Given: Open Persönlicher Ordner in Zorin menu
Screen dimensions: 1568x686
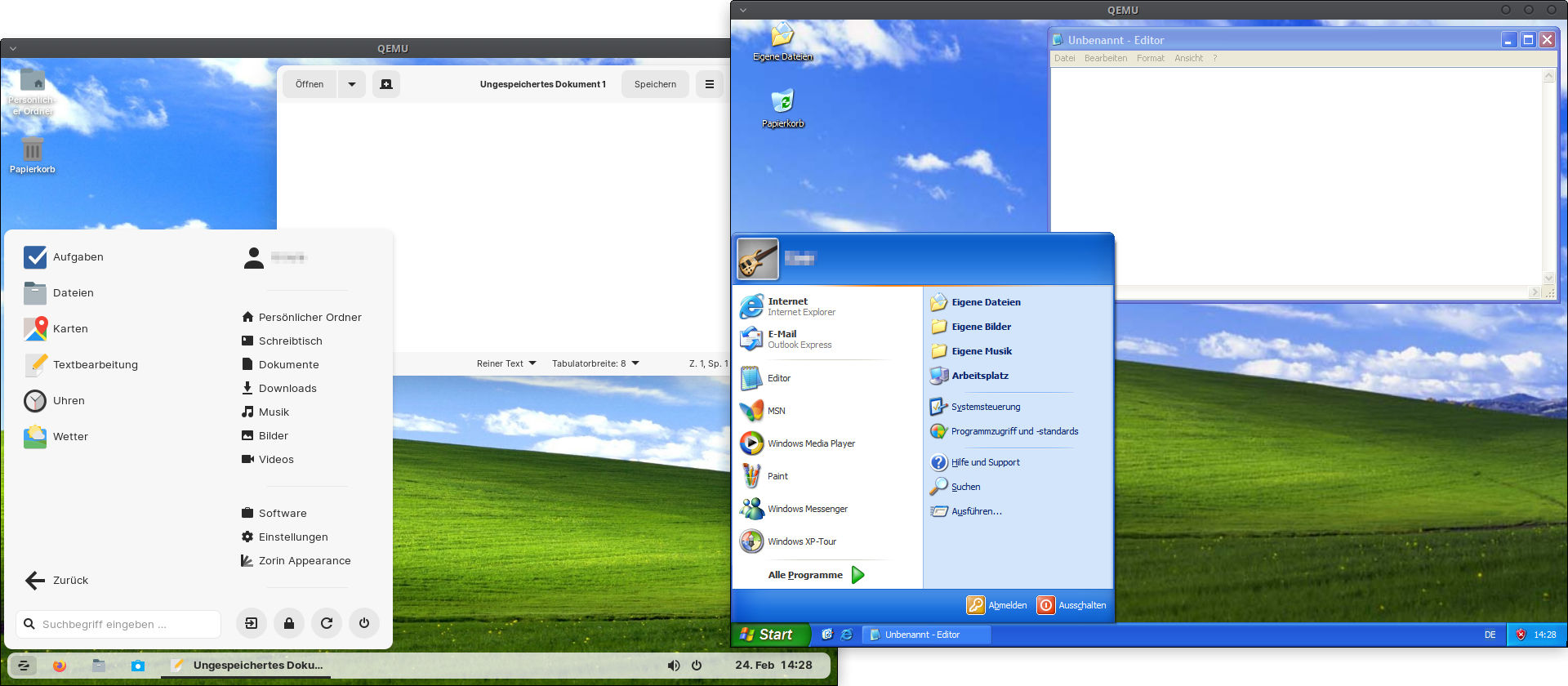Looking at the screenshot, I should pos(301,317).
